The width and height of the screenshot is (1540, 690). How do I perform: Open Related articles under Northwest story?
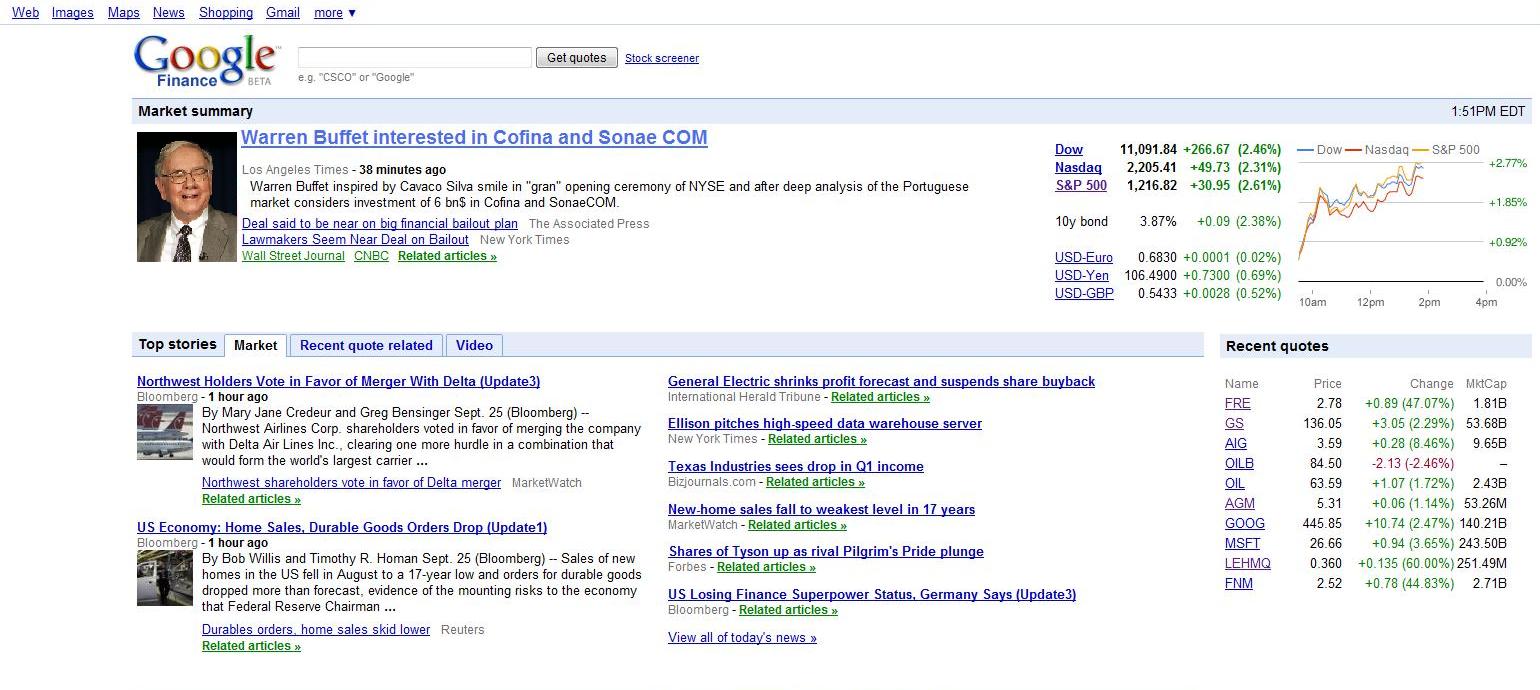coord(251,499)
